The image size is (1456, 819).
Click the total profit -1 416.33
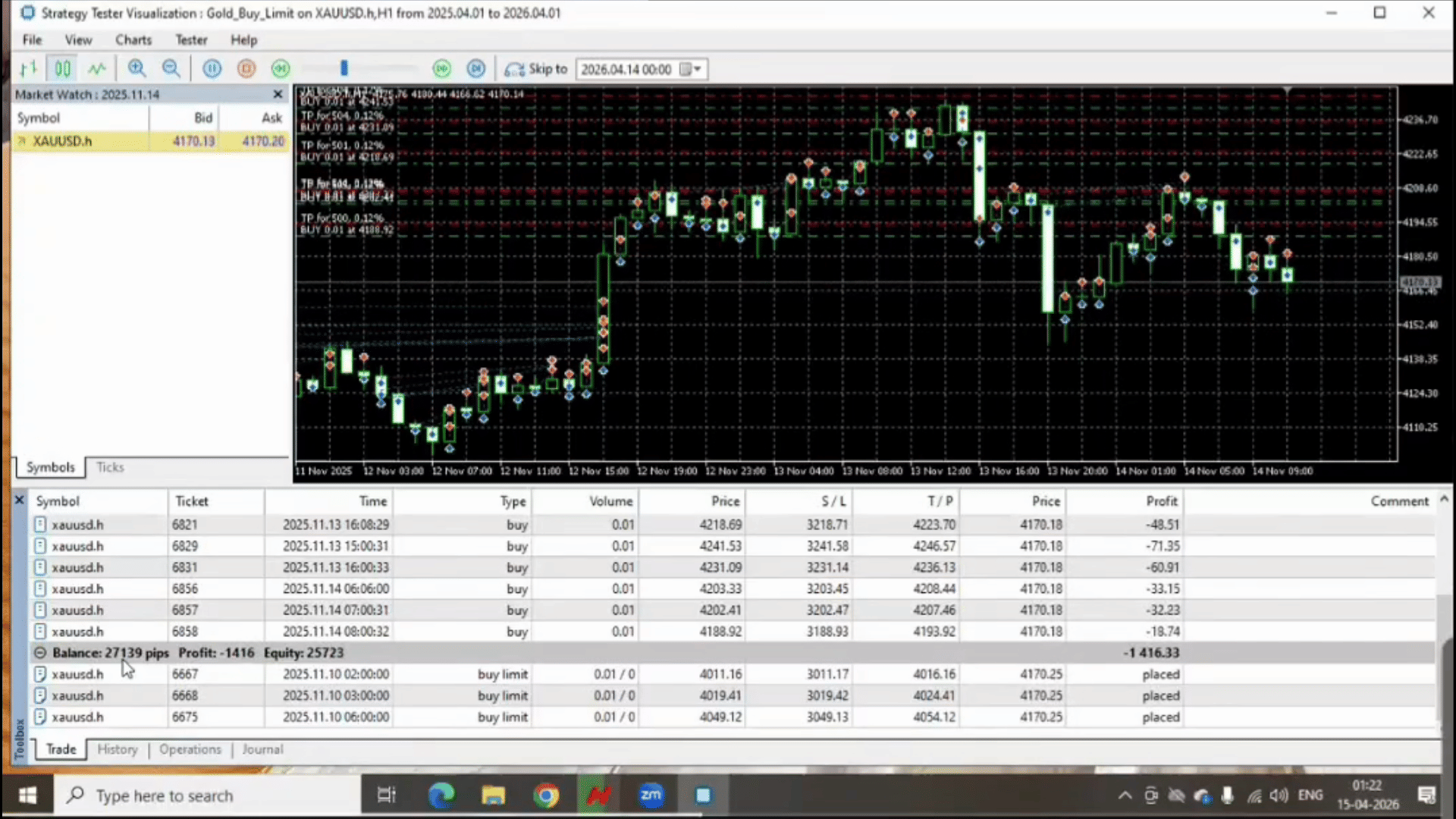[1150, 653]
